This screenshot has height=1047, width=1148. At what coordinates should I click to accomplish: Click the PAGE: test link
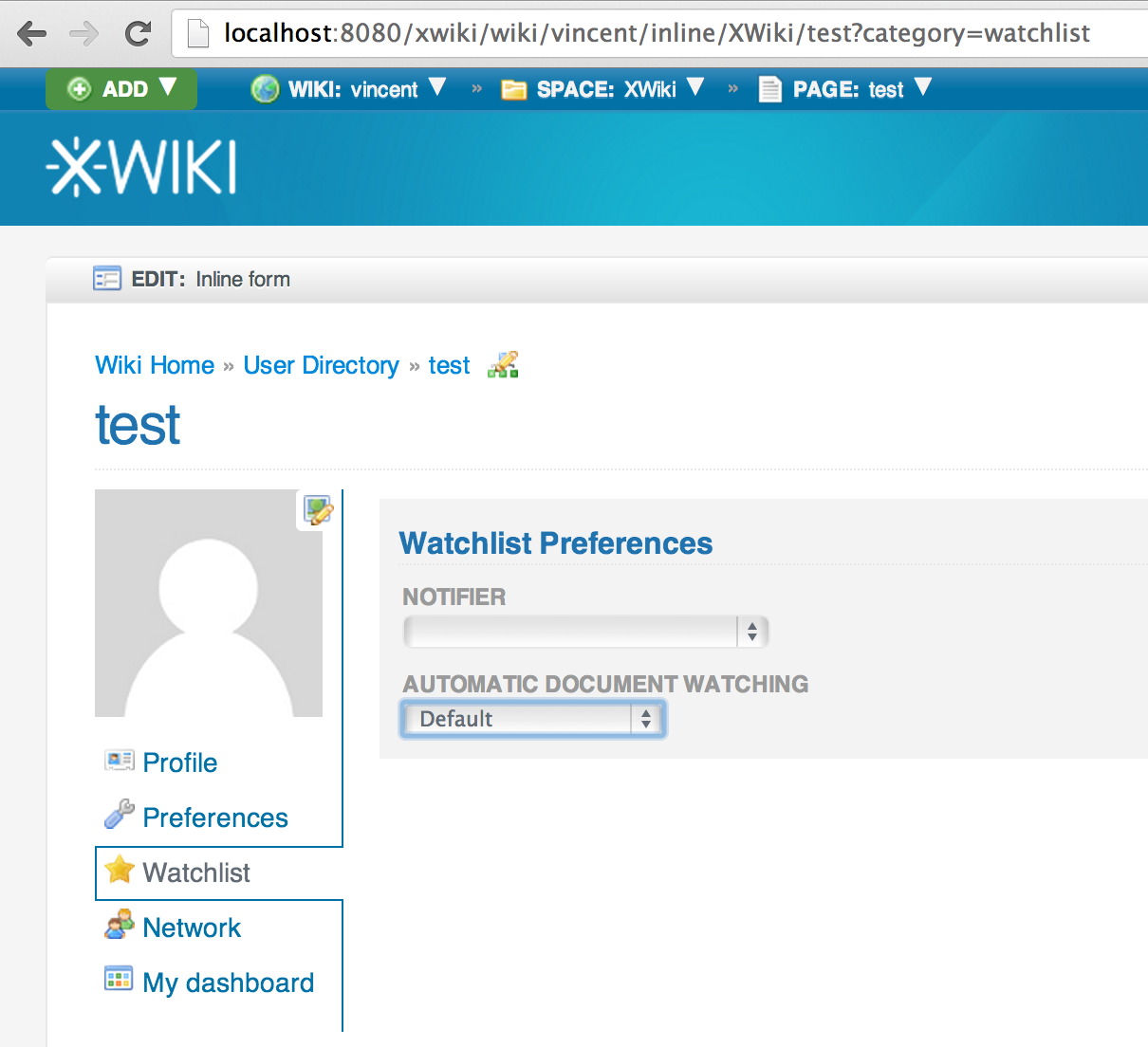point(848,89)
